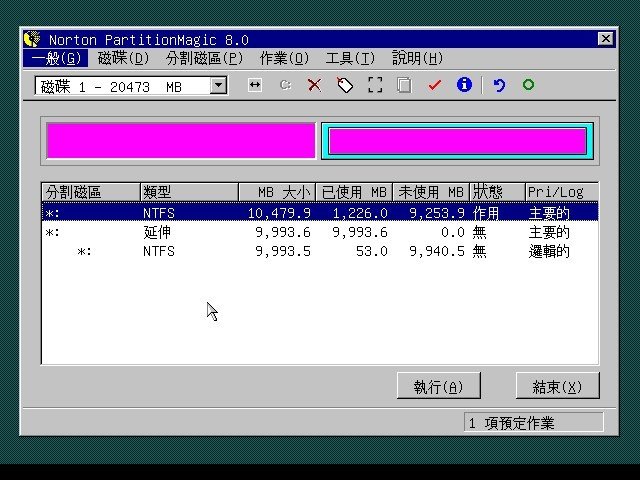Viewport: 640px width, 480px height.
Task: Close the PartitionMagic window
Action: (x=606, y=39)
